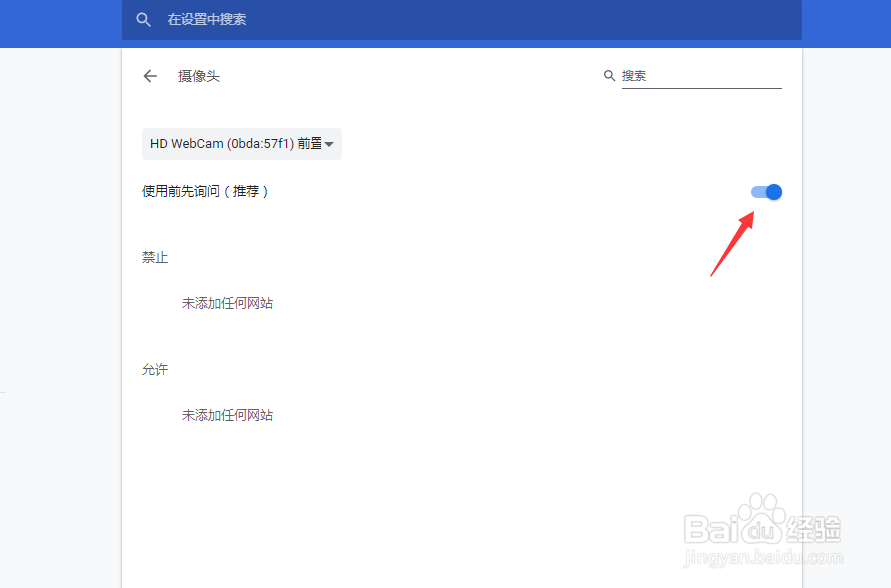Click the magnifier icon in the top search bar

pyautogui.click(x=143, y=19)
